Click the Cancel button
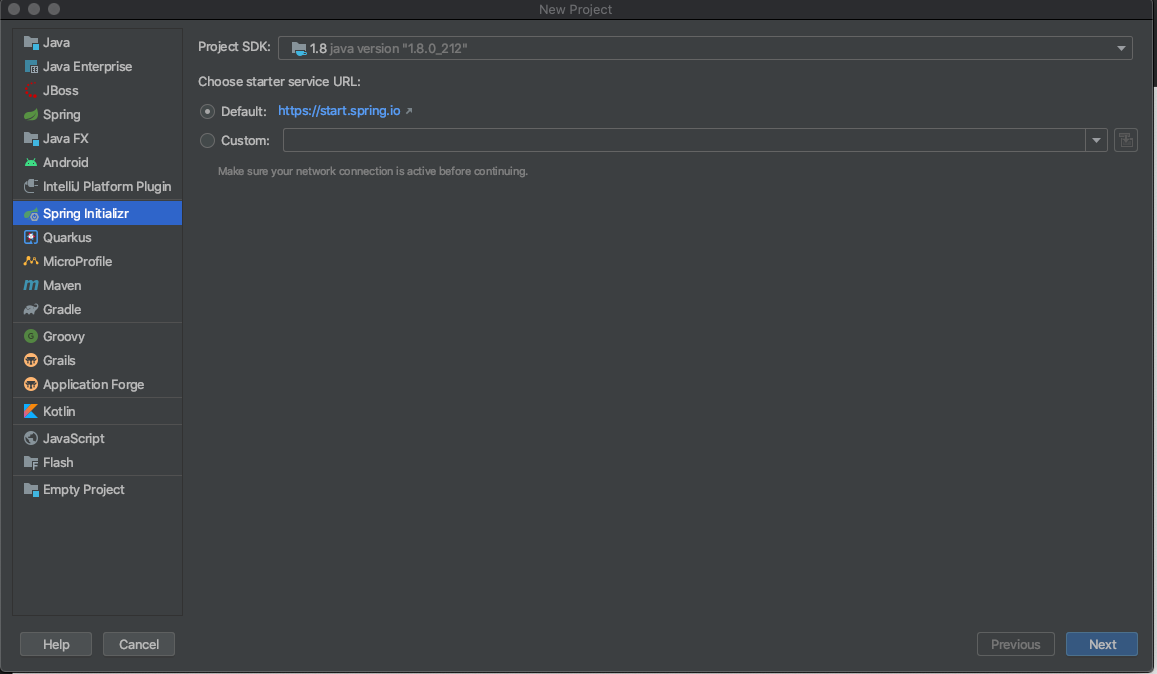This screenshot has height=674, width=1157. click(139, 644)
